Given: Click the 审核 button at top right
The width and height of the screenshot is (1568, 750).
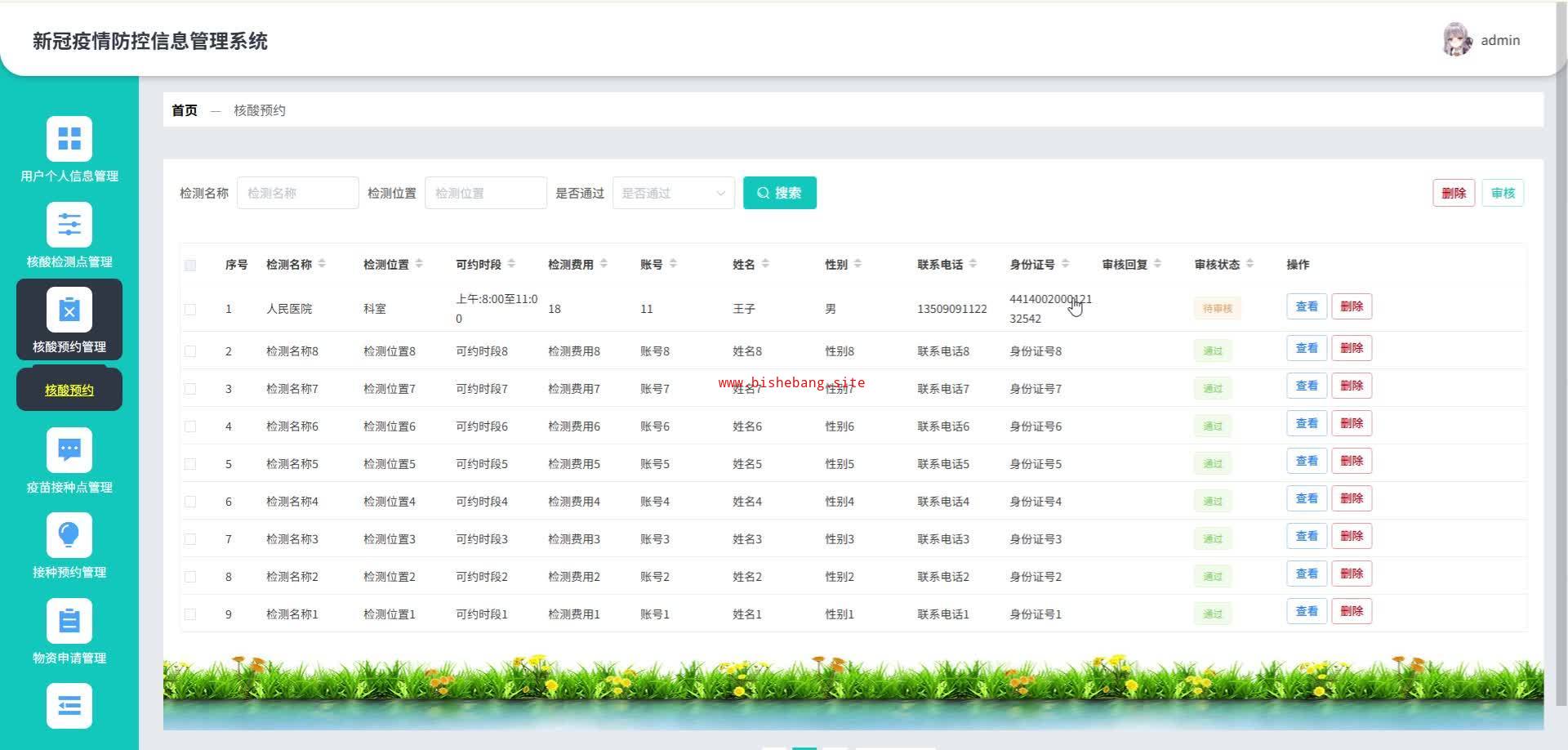Looking at the screenshot, I should [x=1502, y=193].
